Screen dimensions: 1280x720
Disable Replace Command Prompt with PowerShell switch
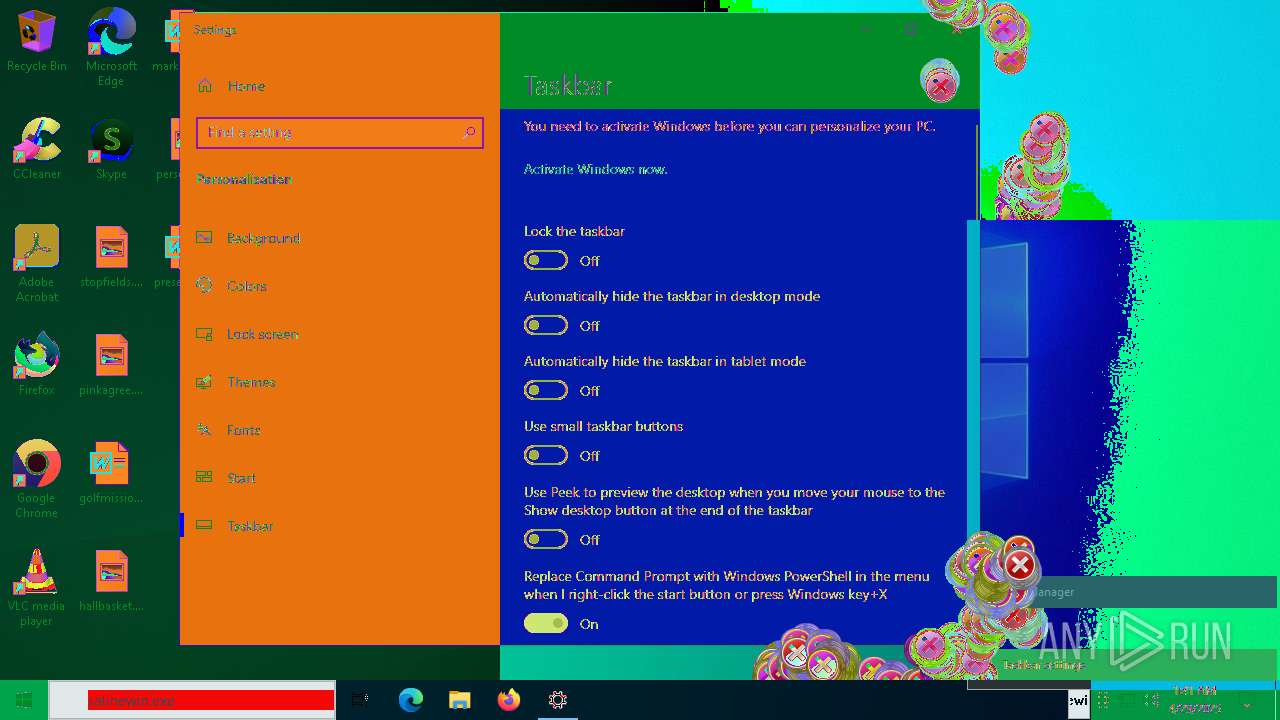click(x=546, y=624)
